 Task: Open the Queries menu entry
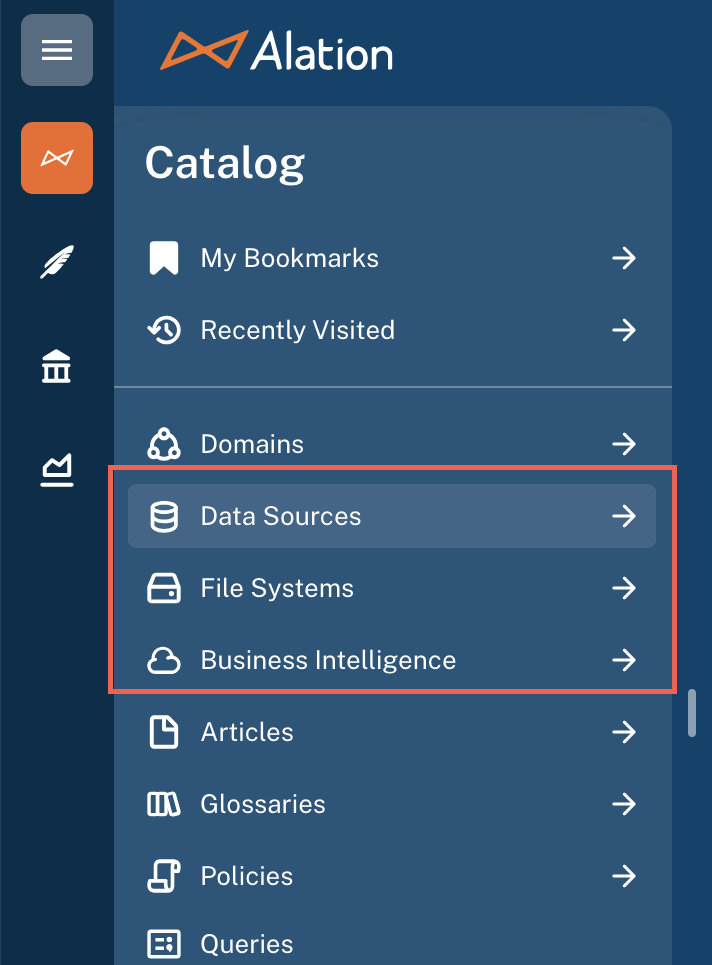392,943
